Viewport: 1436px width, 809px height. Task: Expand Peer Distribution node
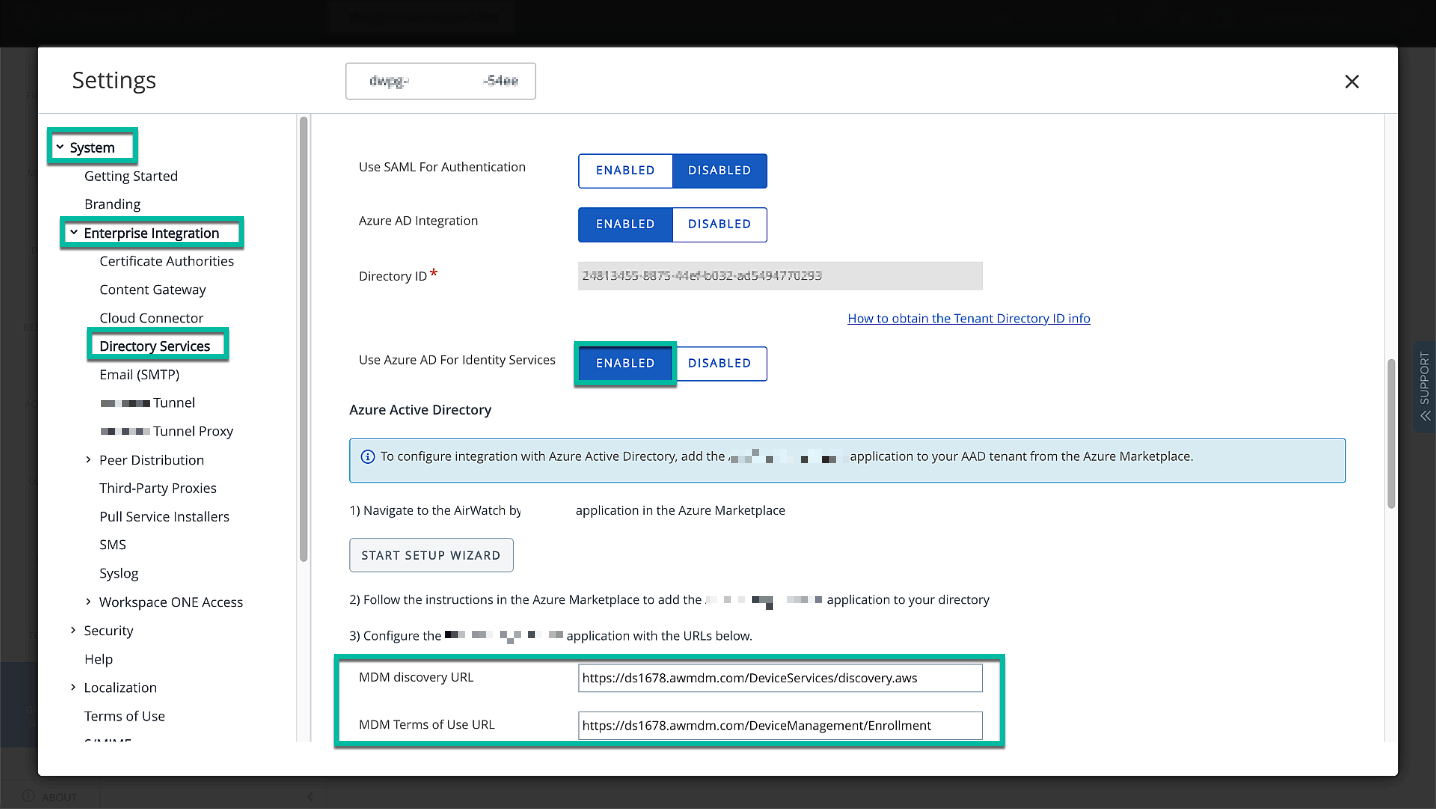tap(89, 460)
